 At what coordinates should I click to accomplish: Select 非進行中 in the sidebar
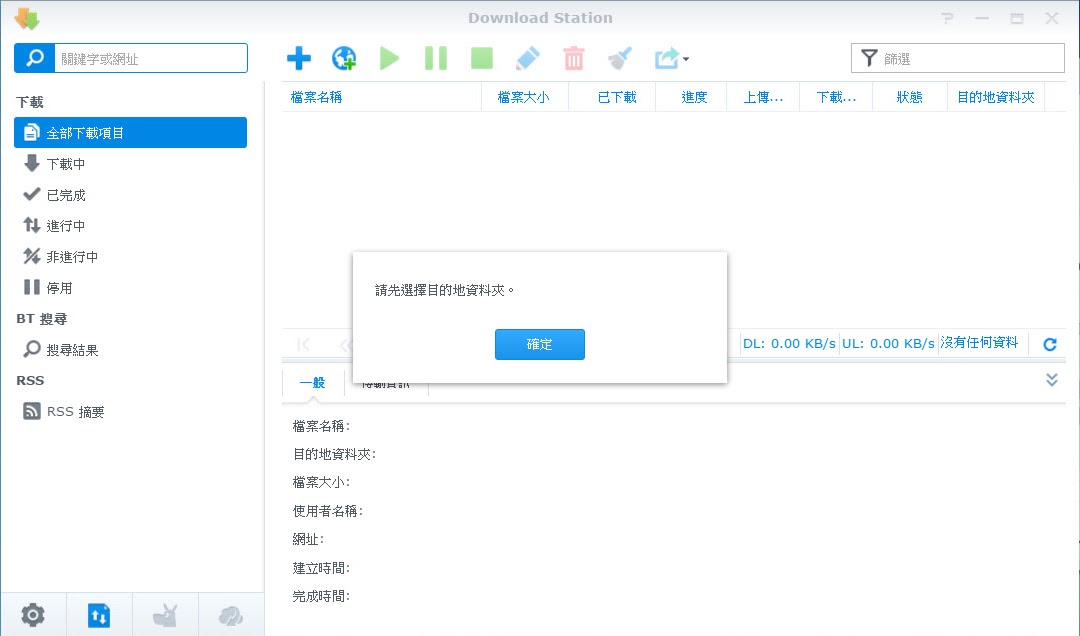click(x=130, y=257)
